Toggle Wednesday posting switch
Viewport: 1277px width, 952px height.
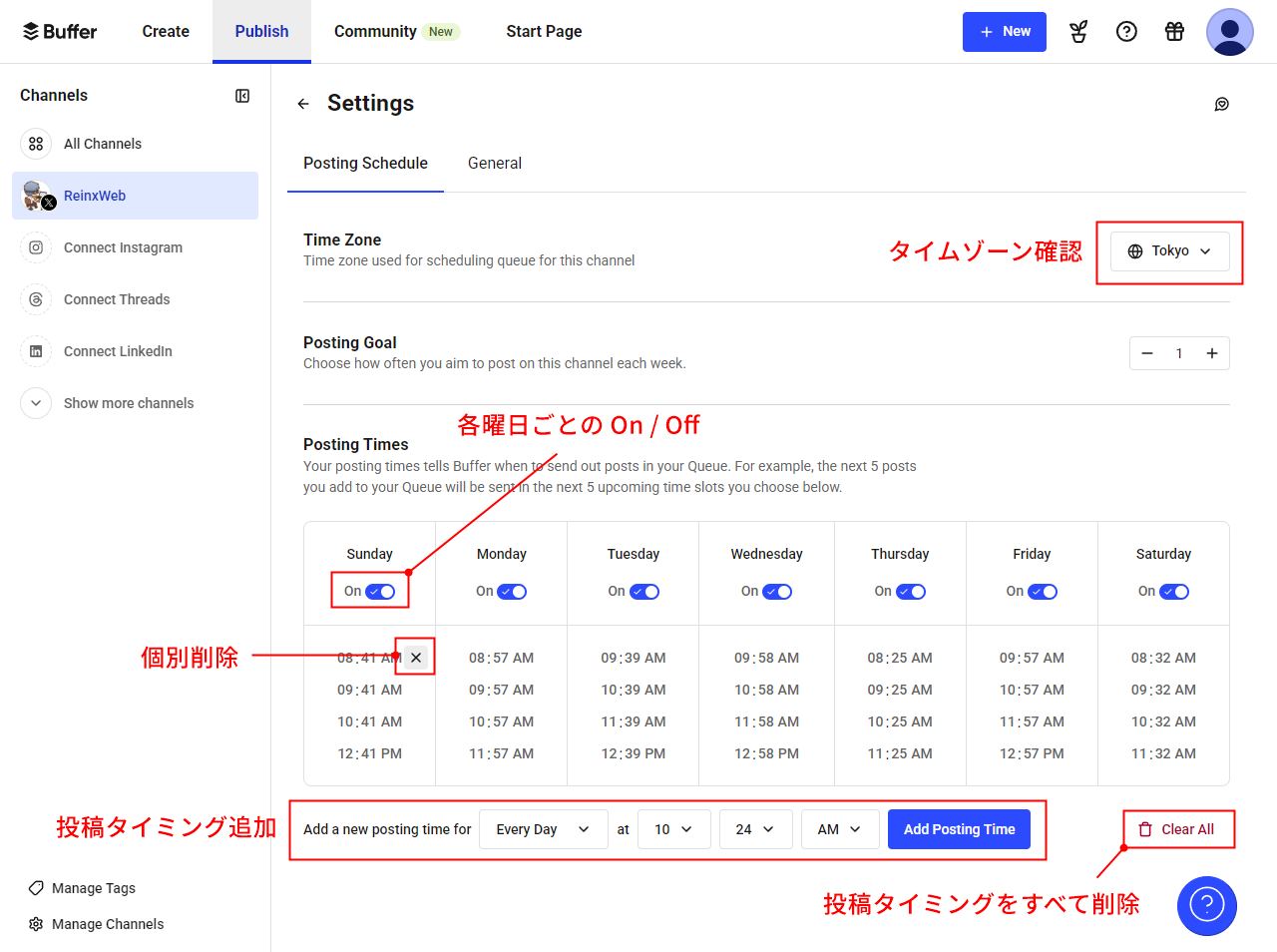(x=777, y=592)
